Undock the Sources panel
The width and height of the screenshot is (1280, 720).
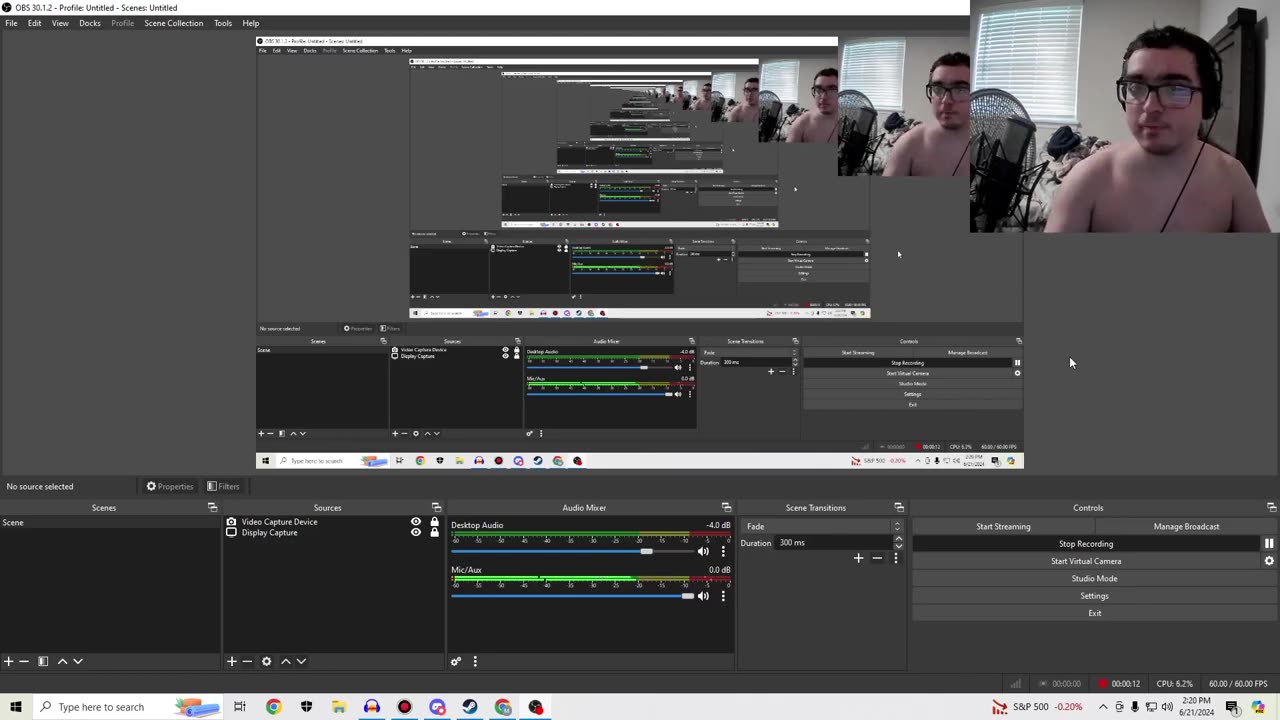click(436, 508)
